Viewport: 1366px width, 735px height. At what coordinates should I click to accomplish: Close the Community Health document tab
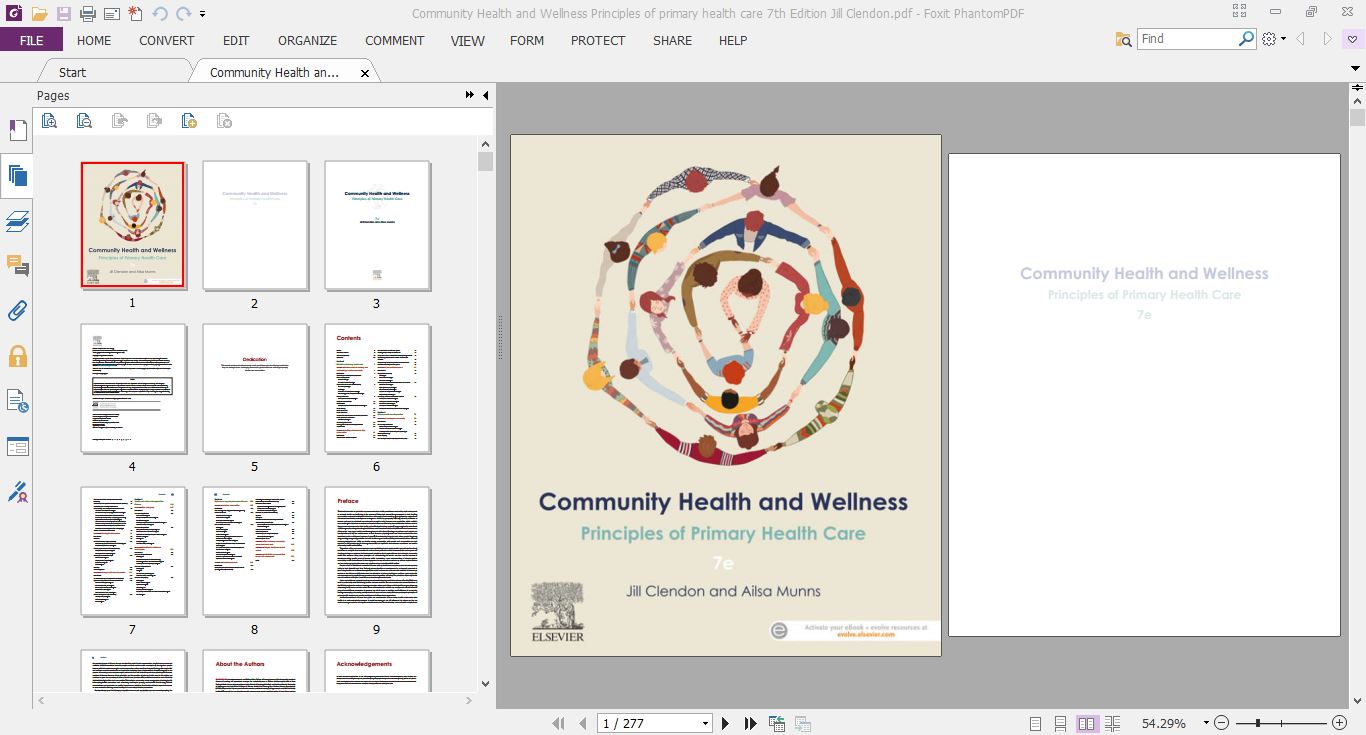[365, 73]
